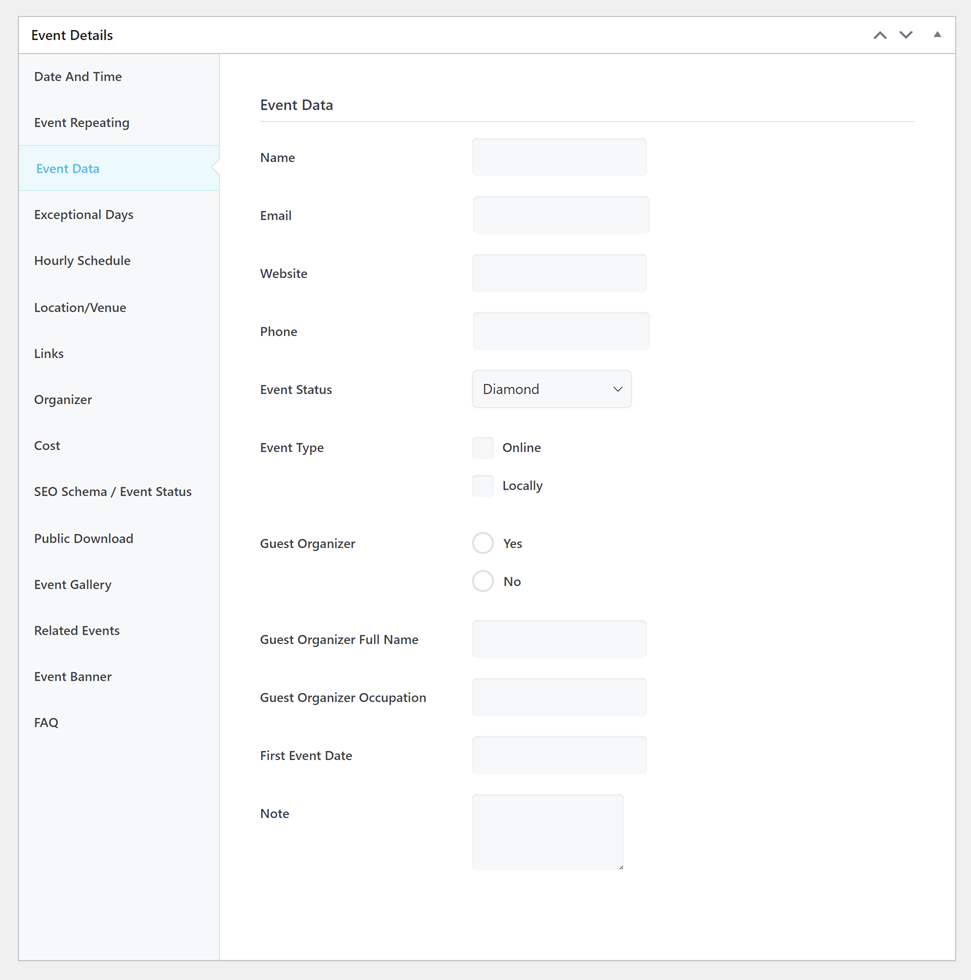
Task: Grab the Note textarea resize handle
Action: (x=620, y=866)
